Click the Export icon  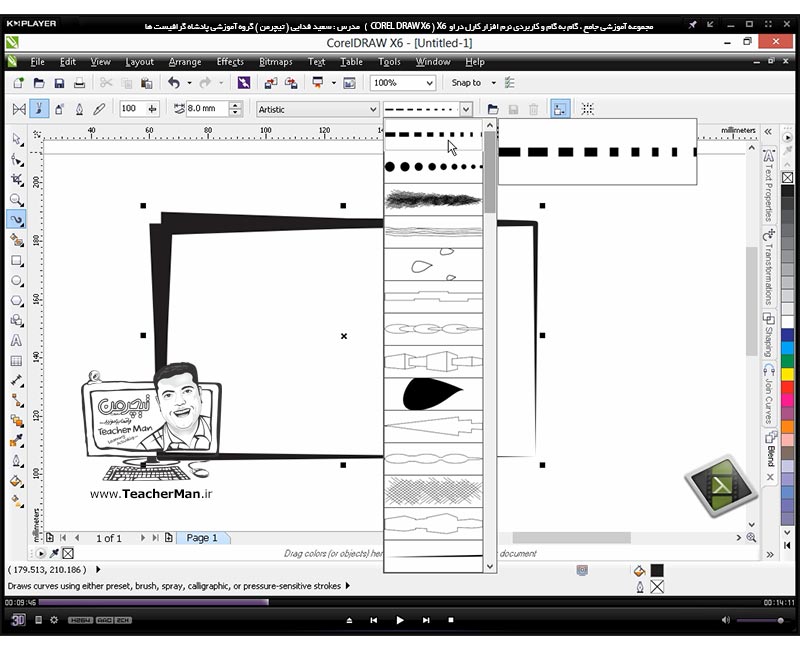(291, 83)
